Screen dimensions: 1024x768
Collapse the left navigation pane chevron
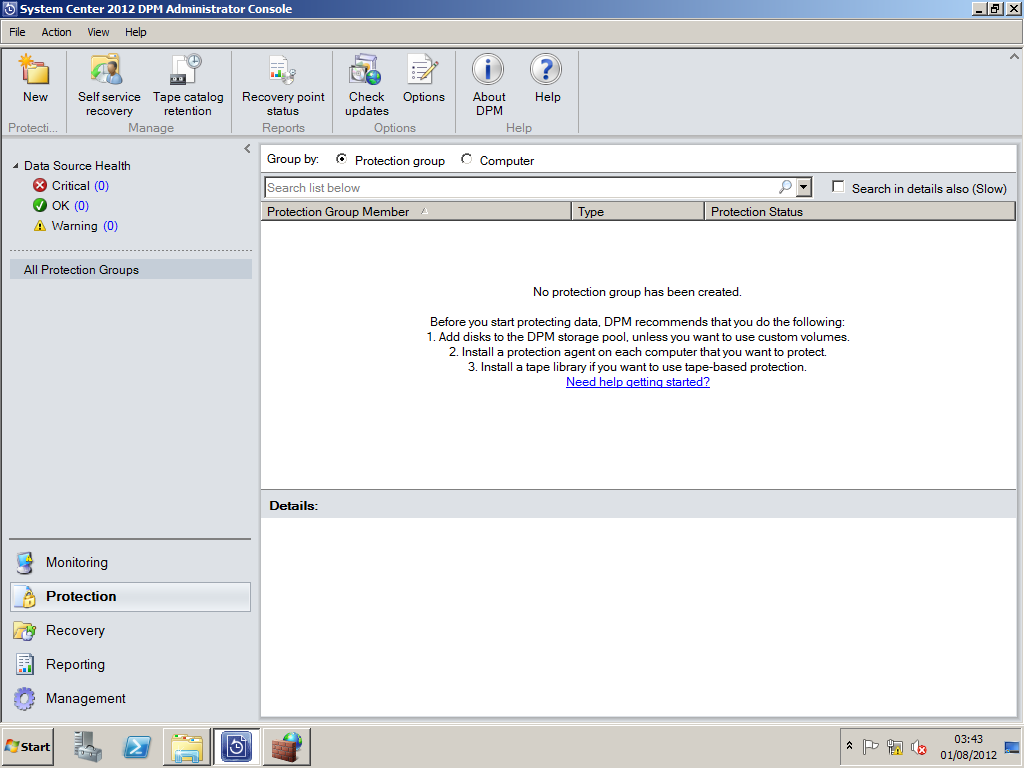[247, 149]
